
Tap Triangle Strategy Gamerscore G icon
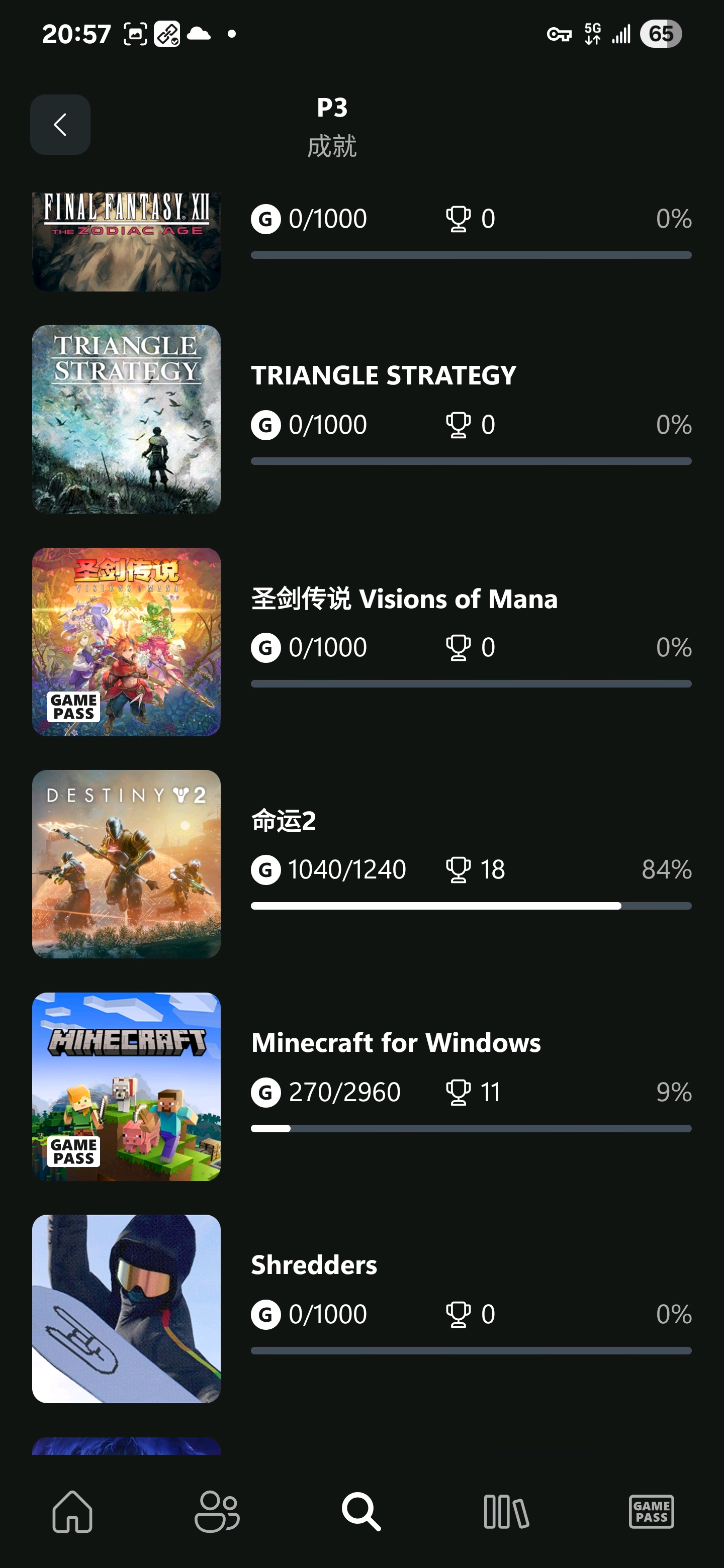[x=266, y=424]
